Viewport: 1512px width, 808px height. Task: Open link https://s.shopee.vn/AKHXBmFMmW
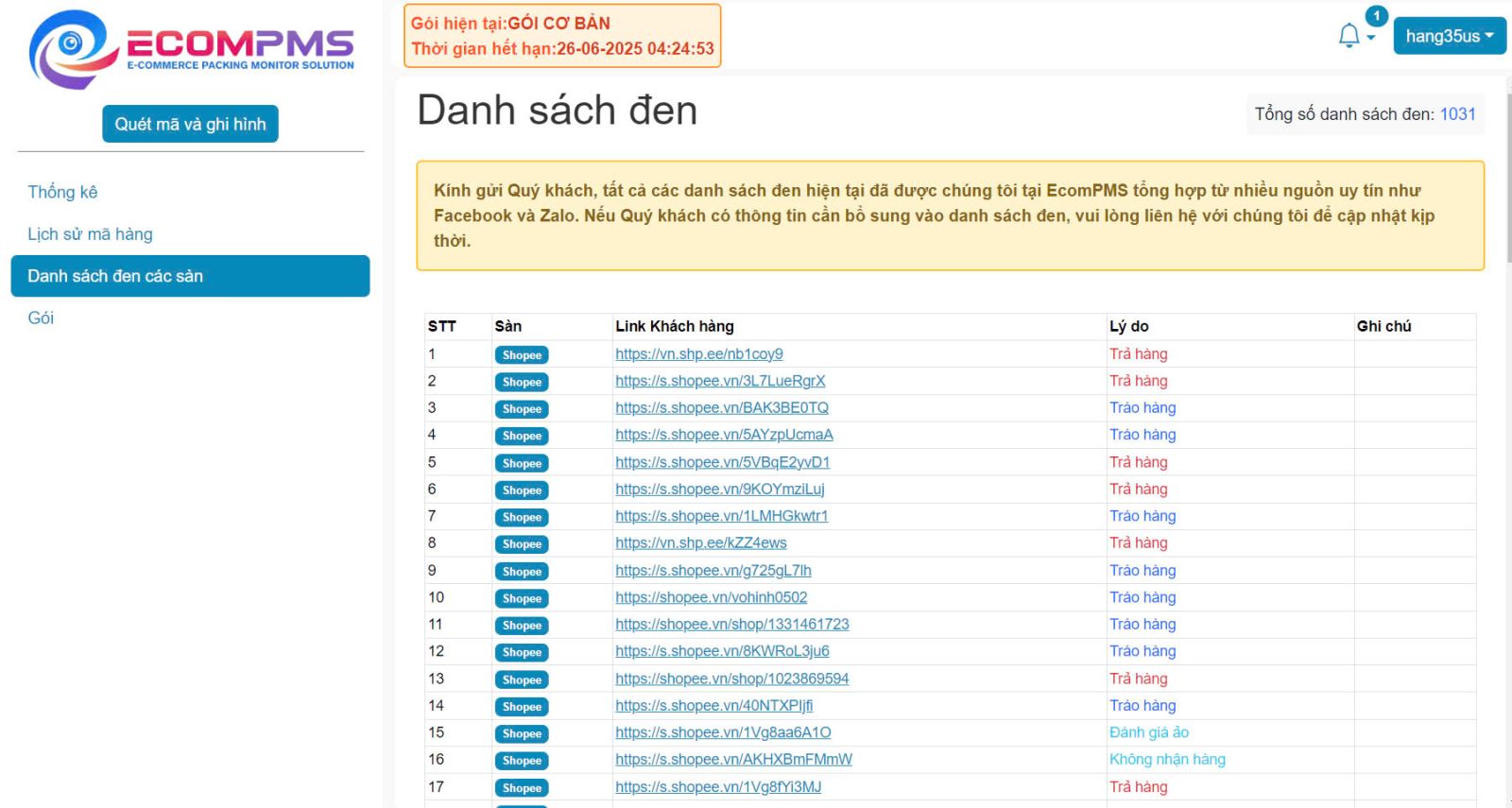click(x=734, y=760)
